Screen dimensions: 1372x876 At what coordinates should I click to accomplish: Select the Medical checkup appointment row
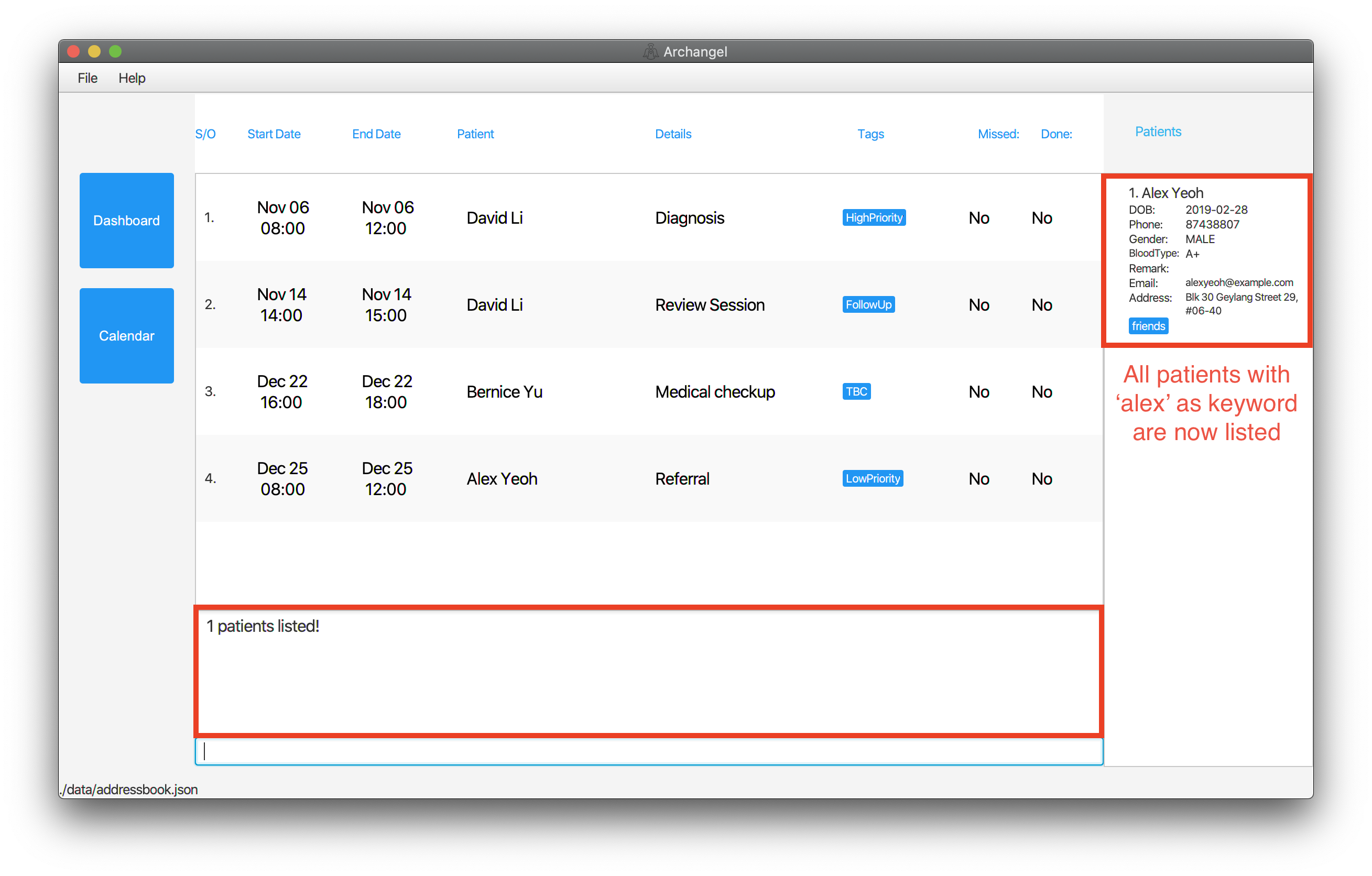[648, 392]
